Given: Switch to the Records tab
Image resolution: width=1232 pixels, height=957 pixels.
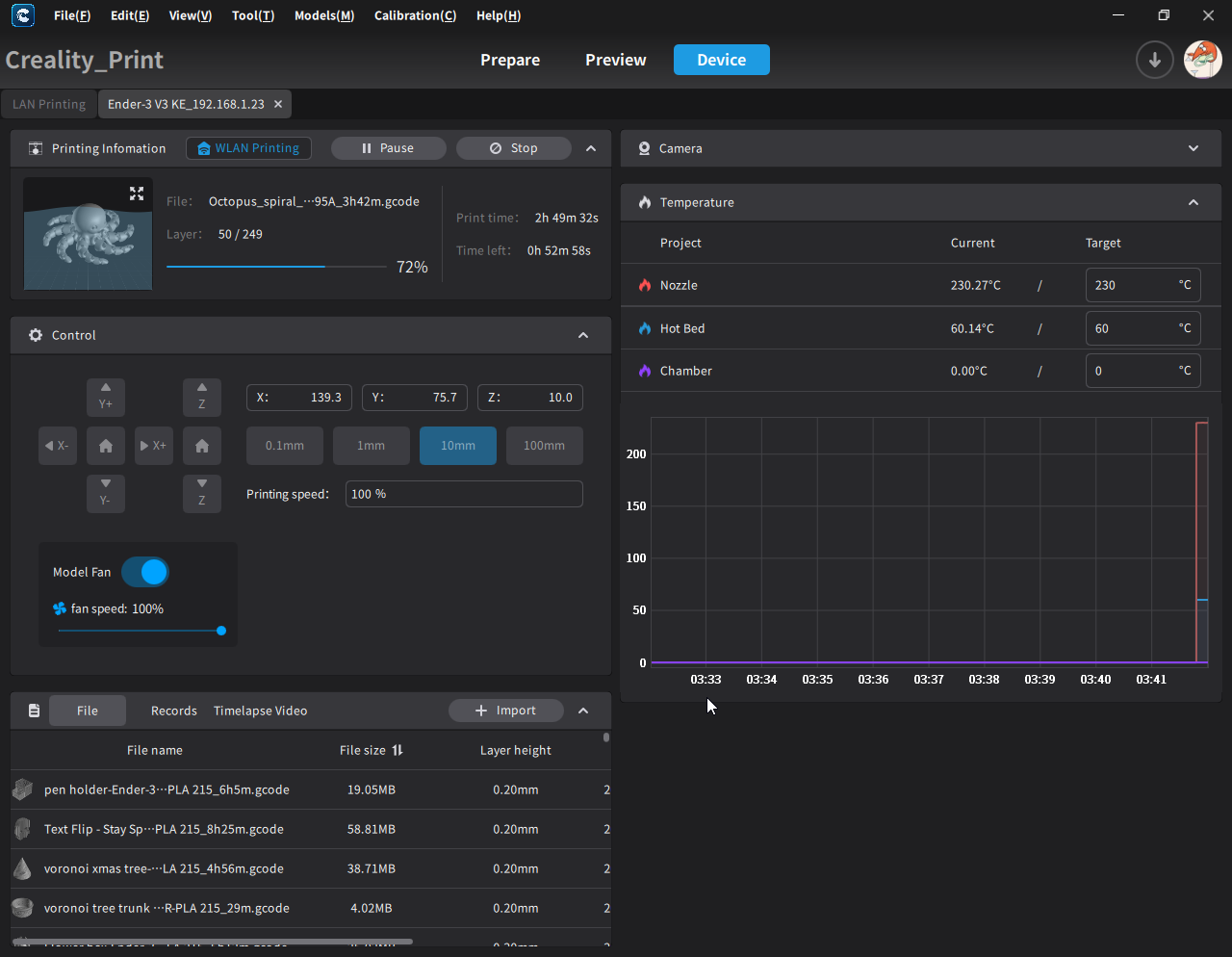Looking at the screenshot, I should tap(174, 711).
